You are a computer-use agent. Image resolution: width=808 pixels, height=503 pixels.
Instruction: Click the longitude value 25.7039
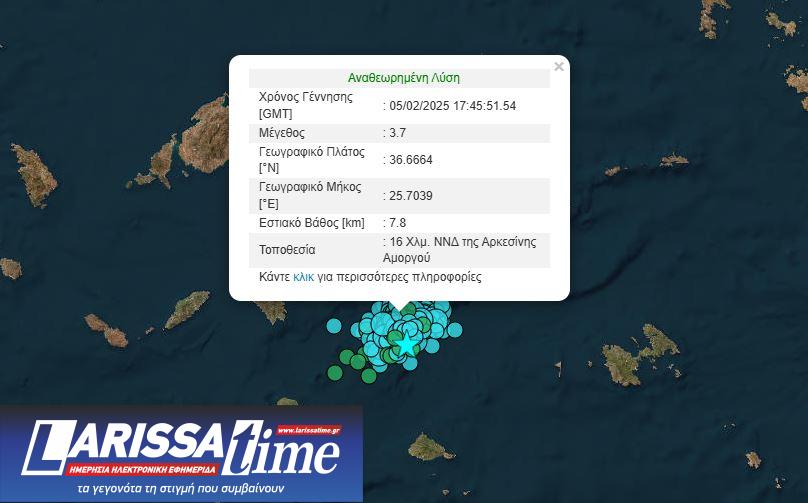pyautogui.click(x=411, y=196)
